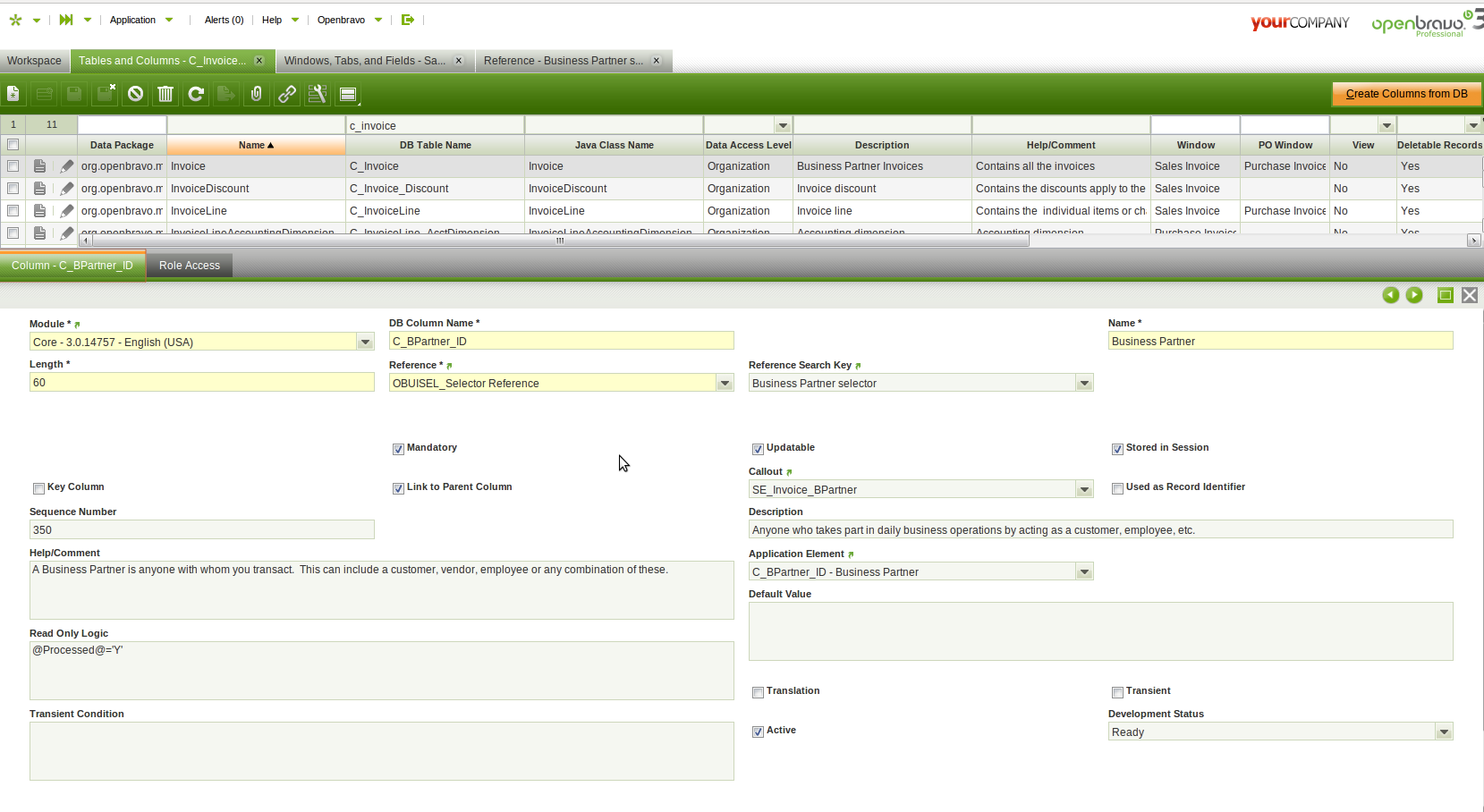Click the trash delete record icon
This screenshot has width=1484, height=812.
pos(165,94)
